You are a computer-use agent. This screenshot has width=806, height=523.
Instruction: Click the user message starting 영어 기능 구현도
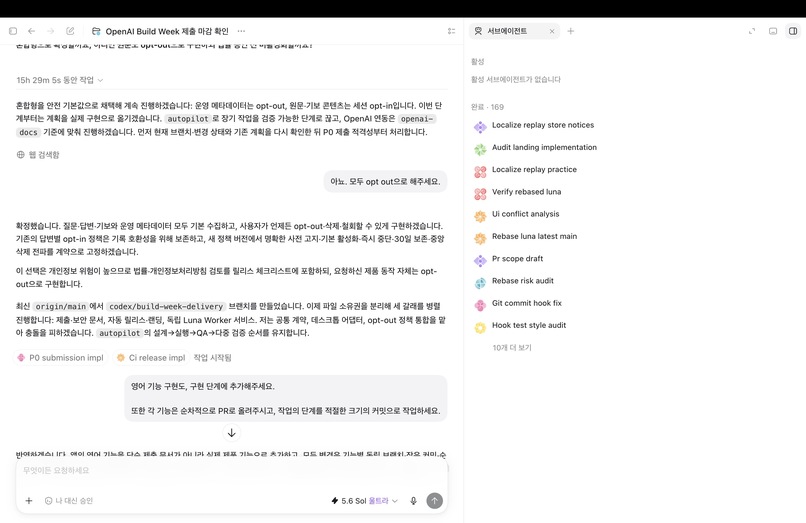(x=285, y=399)
